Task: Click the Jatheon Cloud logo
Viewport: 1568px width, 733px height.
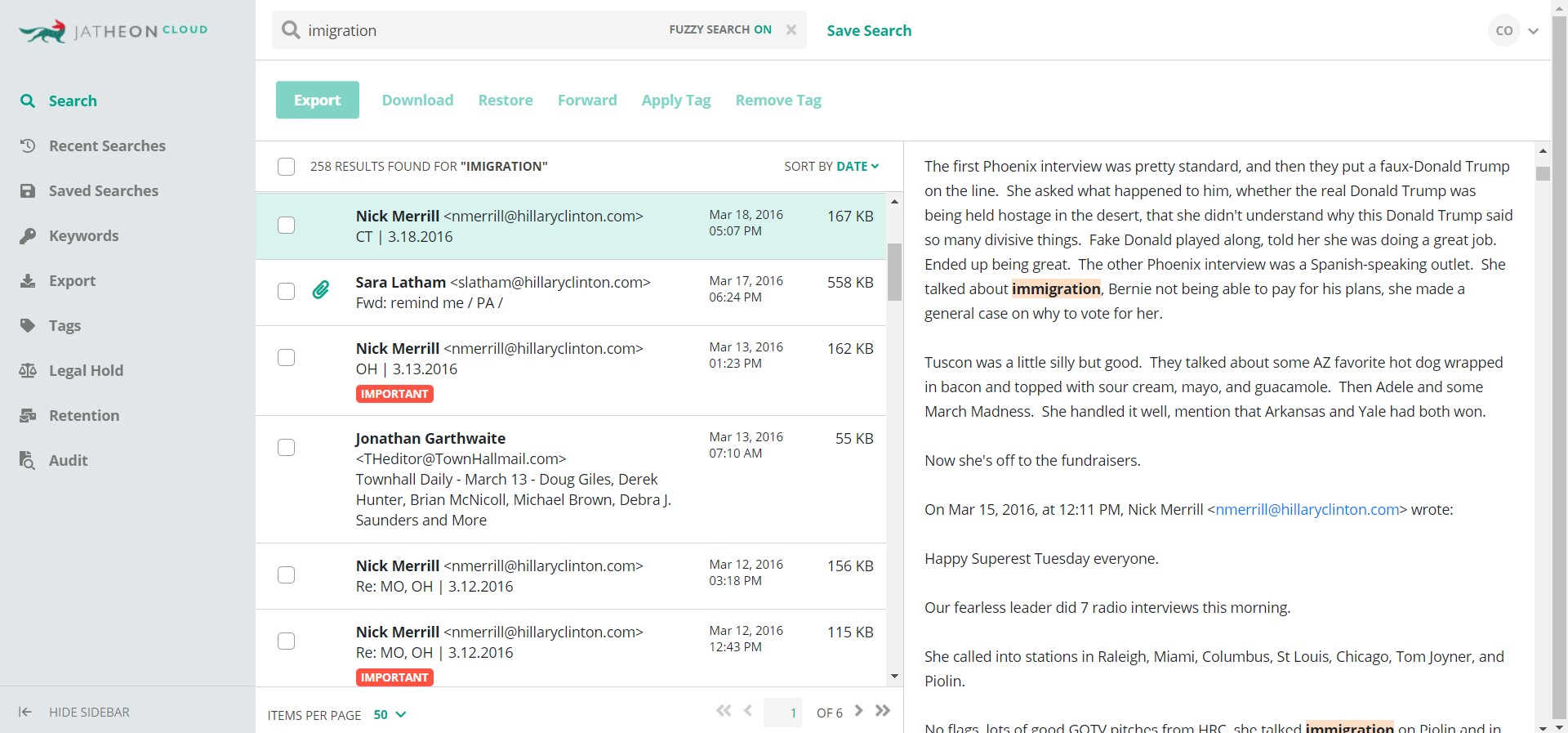Action: 113,31
